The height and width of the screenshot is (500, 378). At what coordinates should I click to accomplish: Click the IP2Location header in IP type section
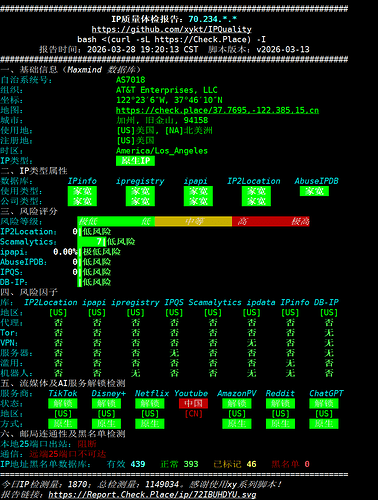[254, 181]
